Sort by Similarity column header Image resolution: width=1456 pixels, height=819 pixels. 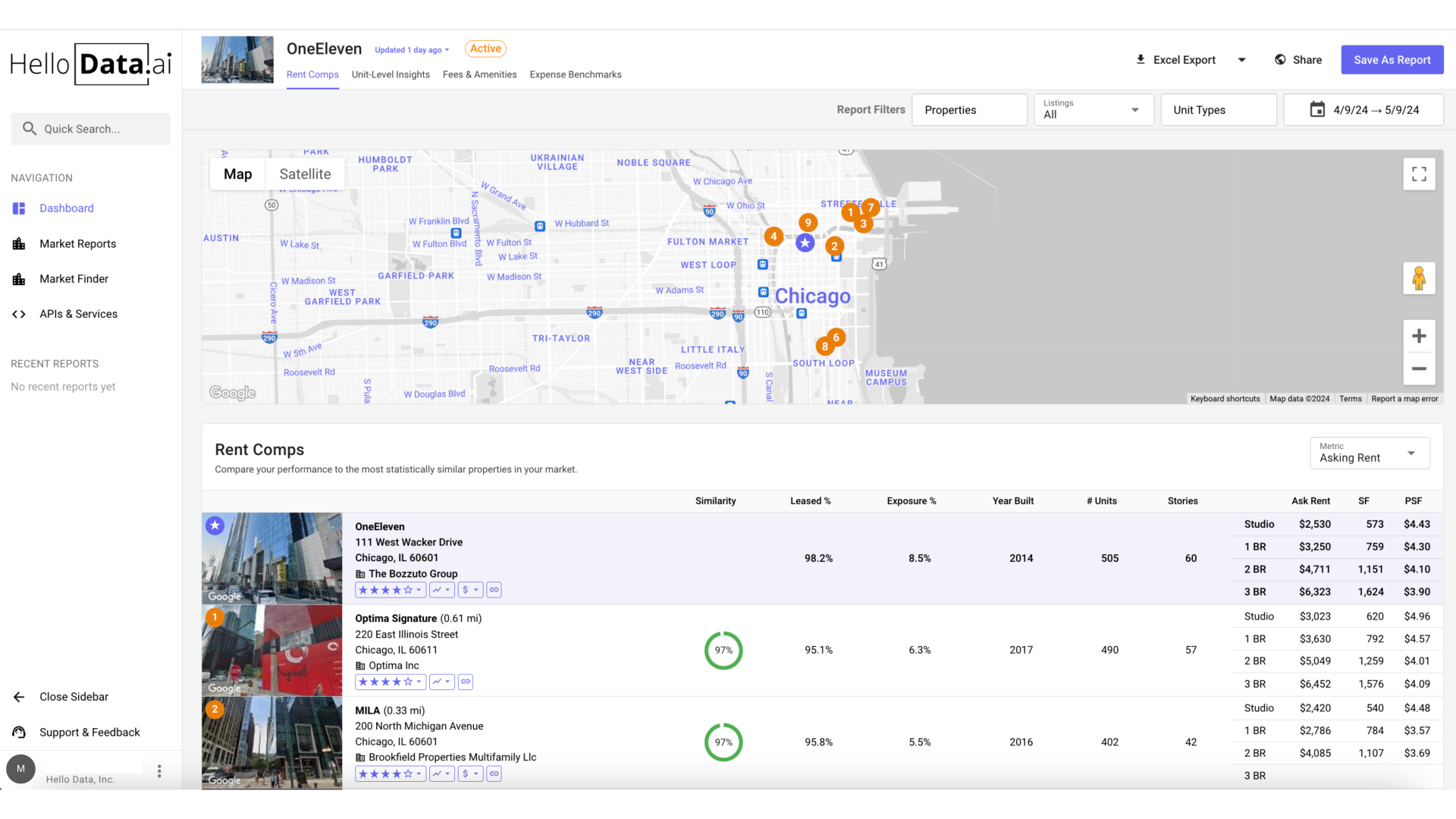[x=715, y=501]
